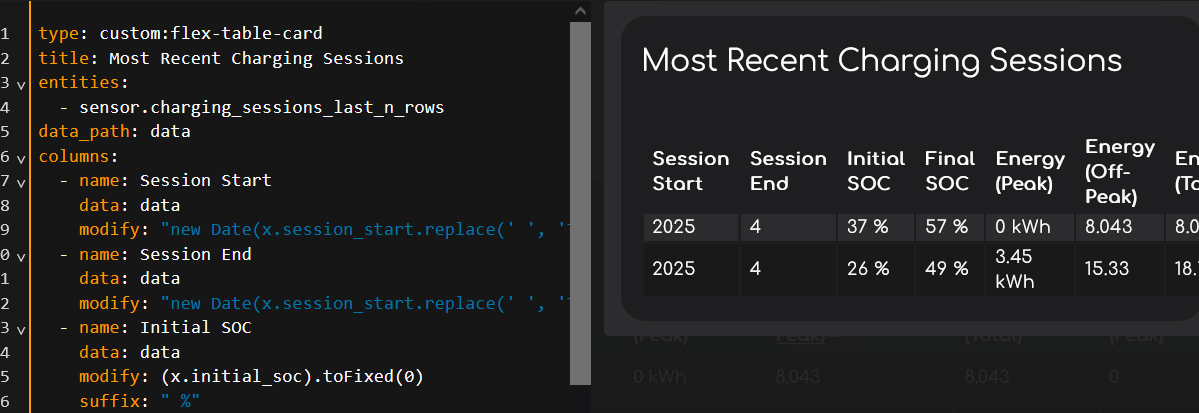
Task: Click the code editor vertical scrollbar thumb
Action: 580,200
